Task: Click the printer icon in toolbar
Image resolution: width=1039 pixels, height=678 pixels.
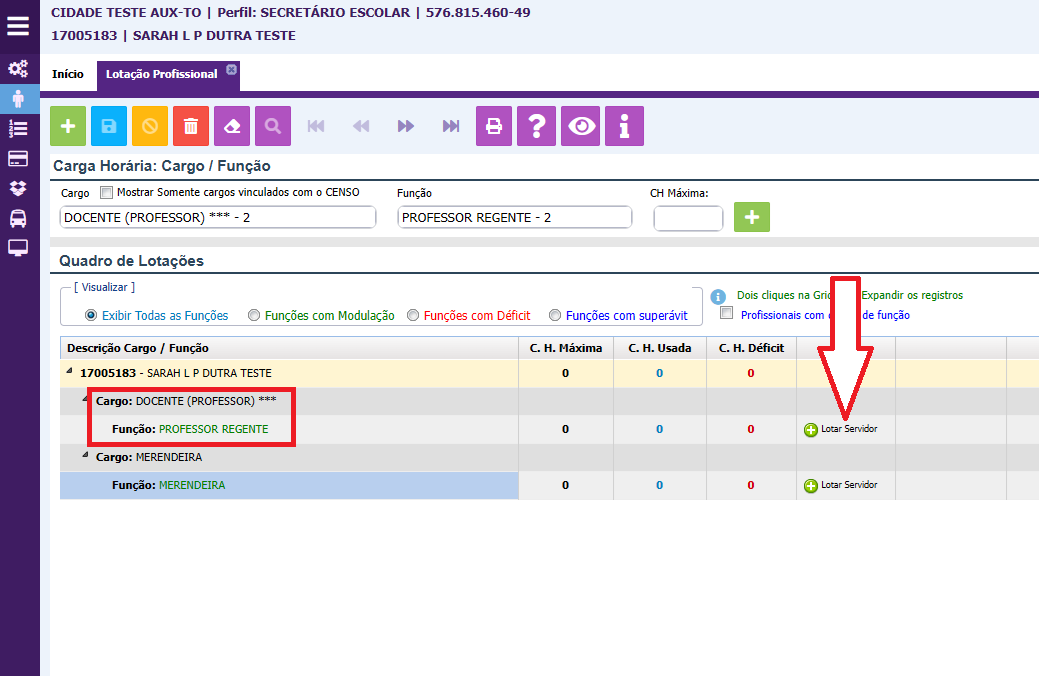Action: (x=493, y=126)
